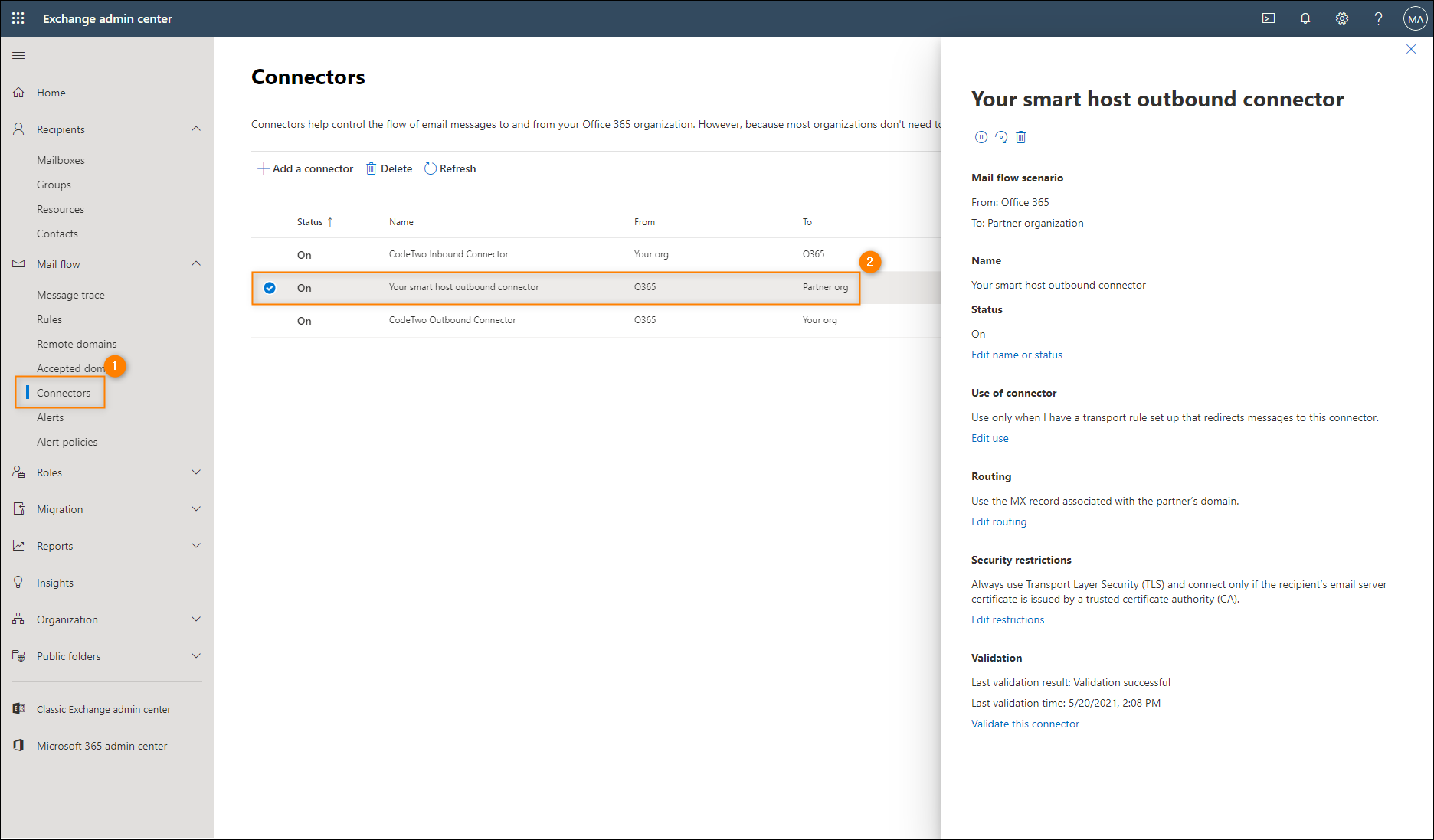Click the refresh icon in details pane
Viewport: 1434px width, 840px height.
click(1001, 137)
